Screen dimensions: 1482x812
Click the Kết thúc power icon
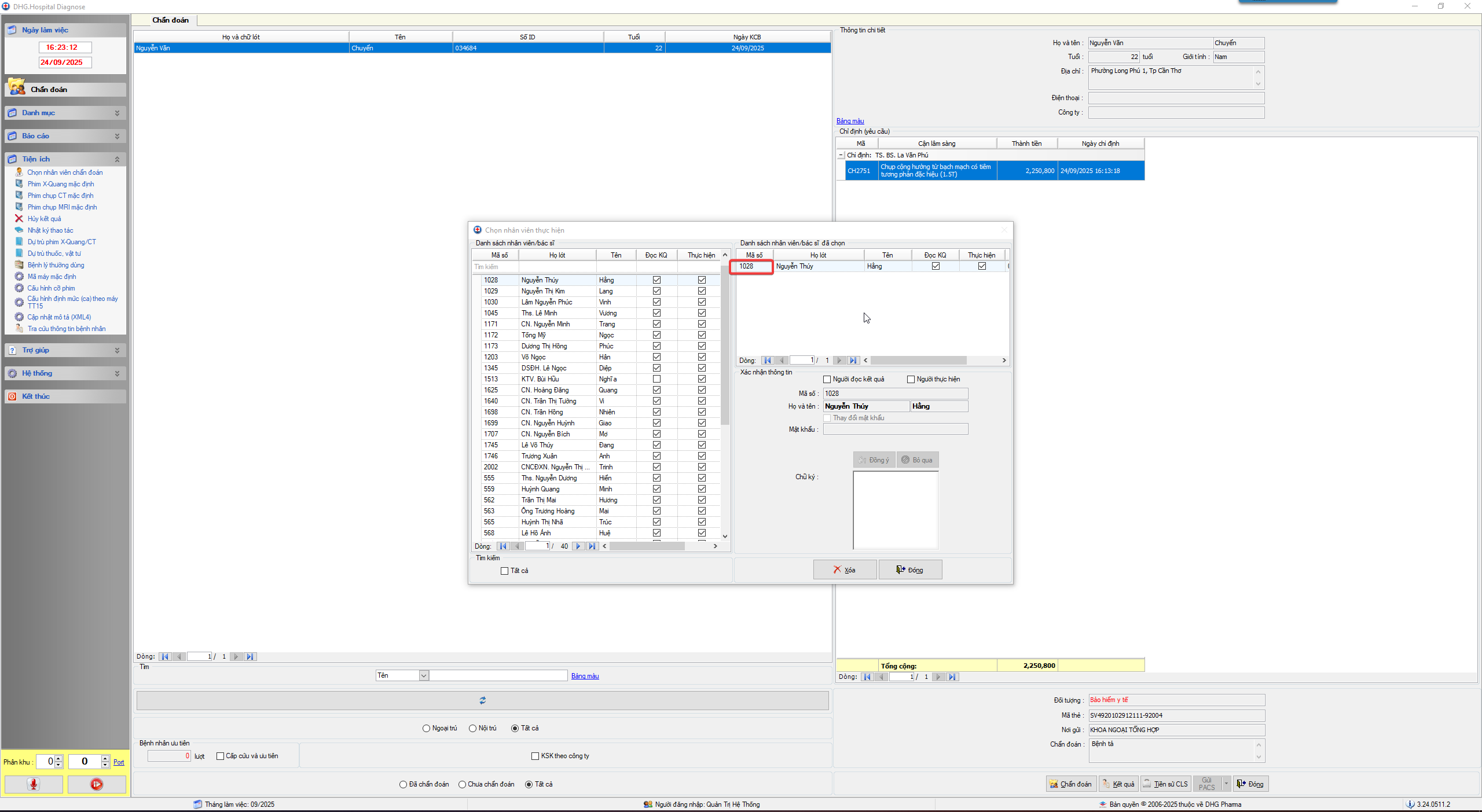12,396
